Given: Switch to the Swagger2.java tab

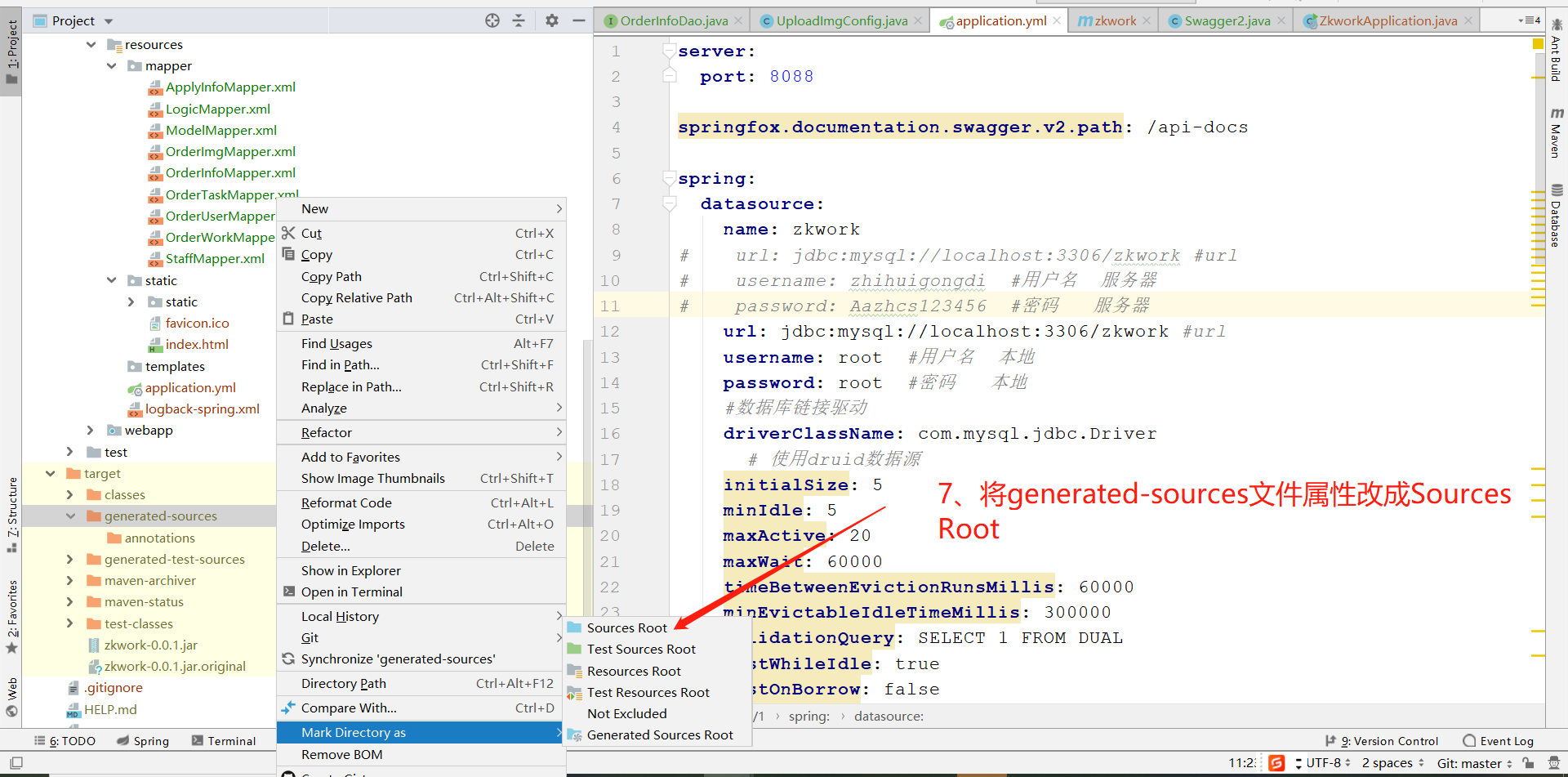Looking at the screenshot, I should [1227, 20].
